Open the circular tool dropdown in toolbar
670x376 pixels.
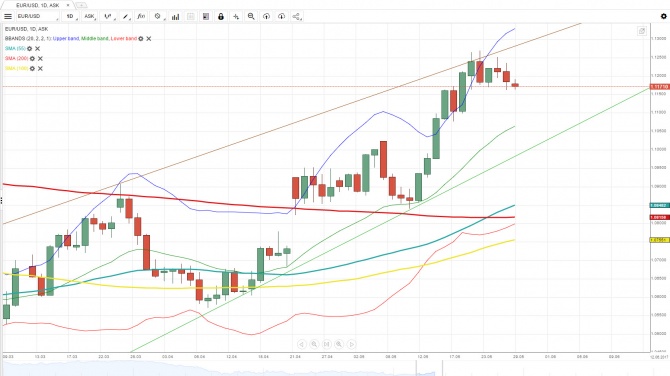point(158,16)
